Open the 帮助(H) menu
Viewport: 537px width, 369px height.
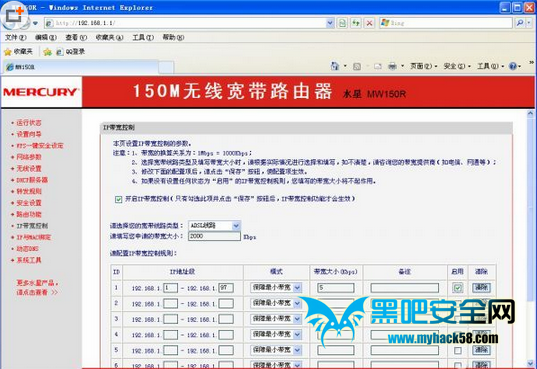pyautogui.click(x=173, y=37)
